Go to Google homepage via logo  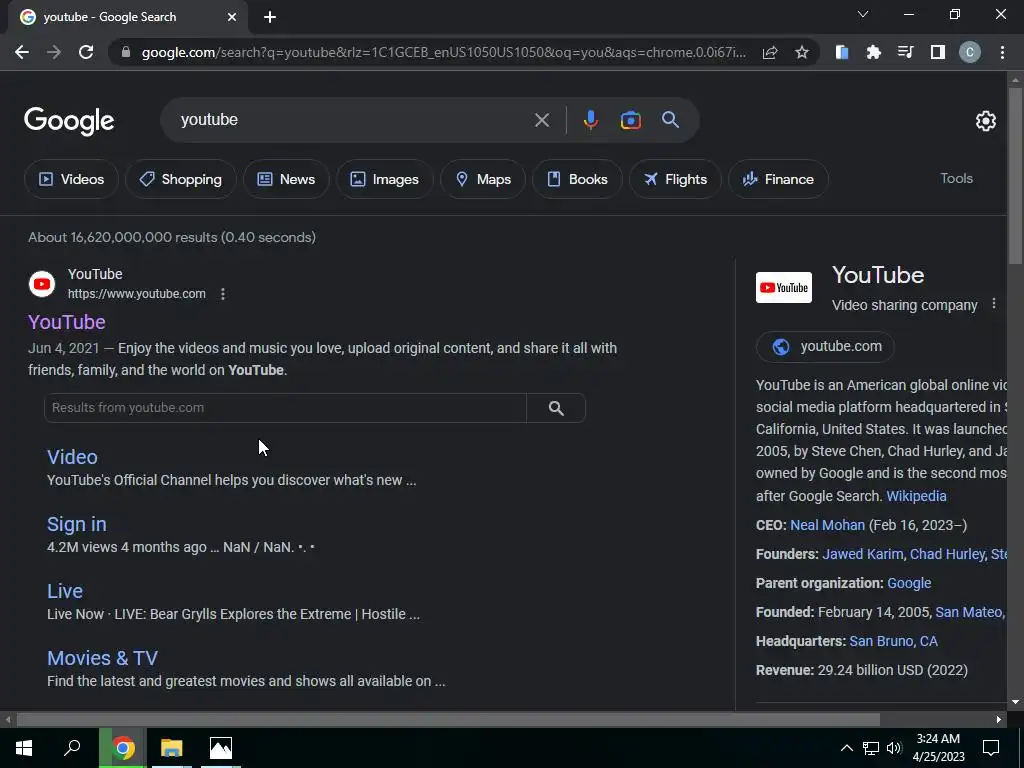pyautogui.click(x=69, y=121)
